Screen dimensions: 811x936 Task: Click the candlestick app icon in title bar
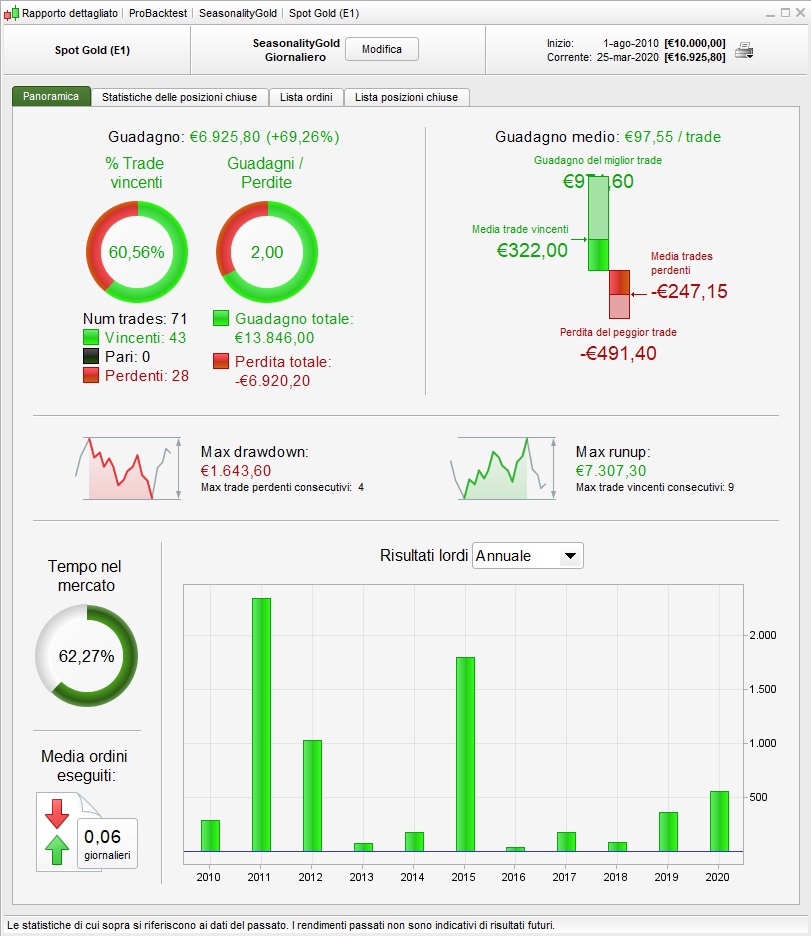point(11,13)
